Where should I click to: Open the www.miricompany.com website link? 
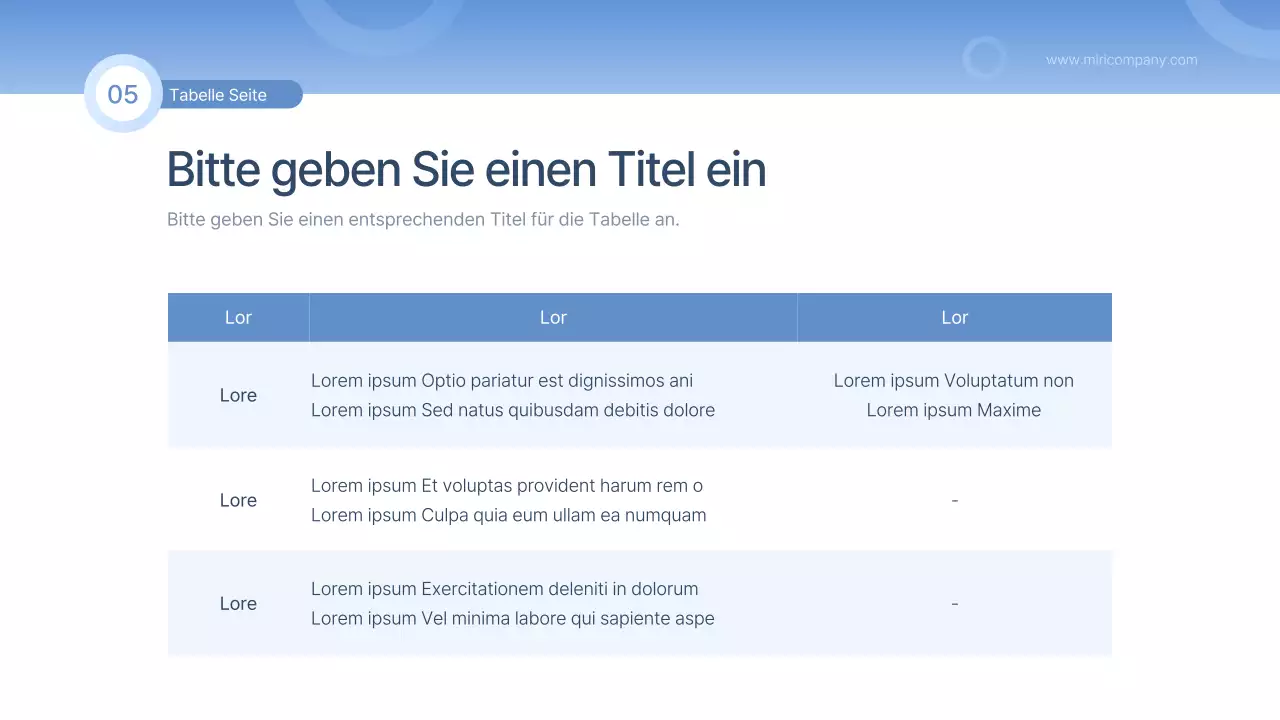tap(1121, 60)
